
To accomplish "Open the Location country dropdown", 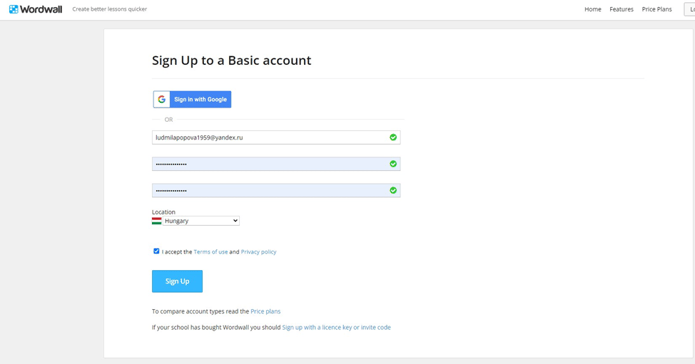I will [x=201, y=221].
